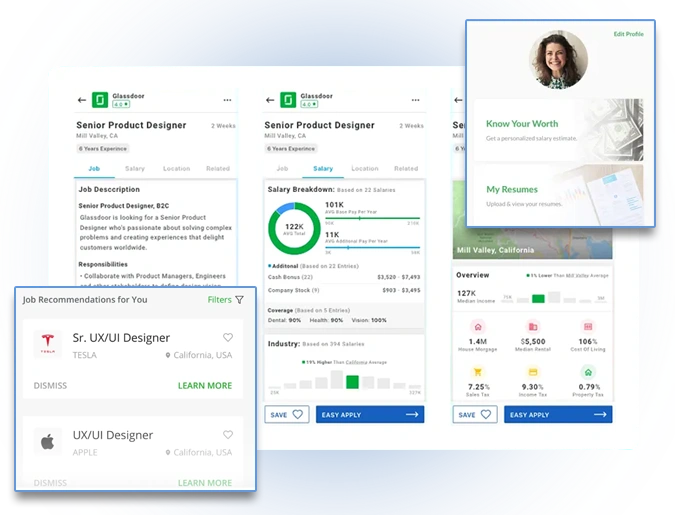Favorite the Sr. UX/UI Designer Tesla job
The width and height of the screenshot is (675, 515).
[x=228, y=338]
